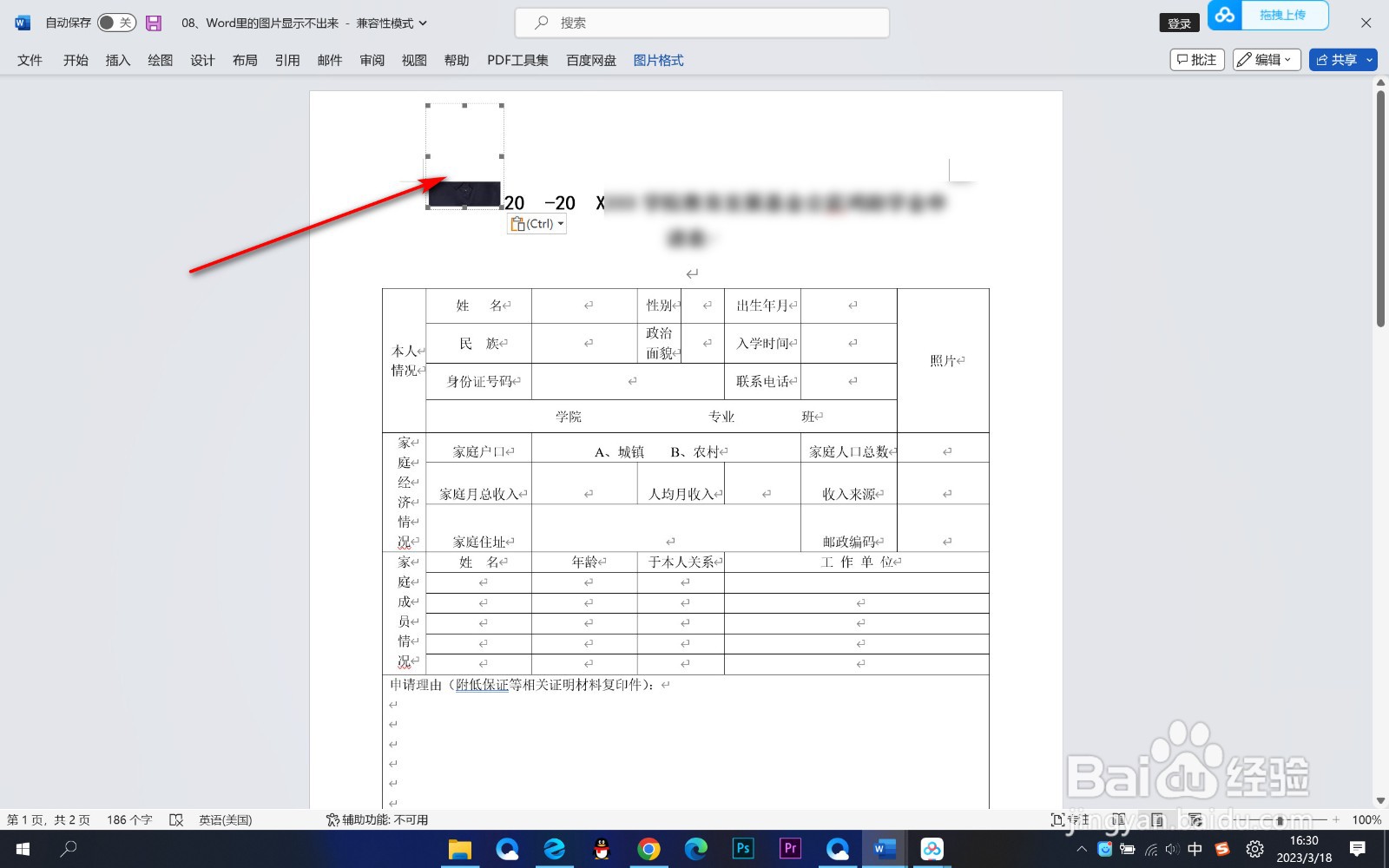Click the 登录 sign-in button
The height and width of the screenshot is (868, 1389).
[1178, 23]
